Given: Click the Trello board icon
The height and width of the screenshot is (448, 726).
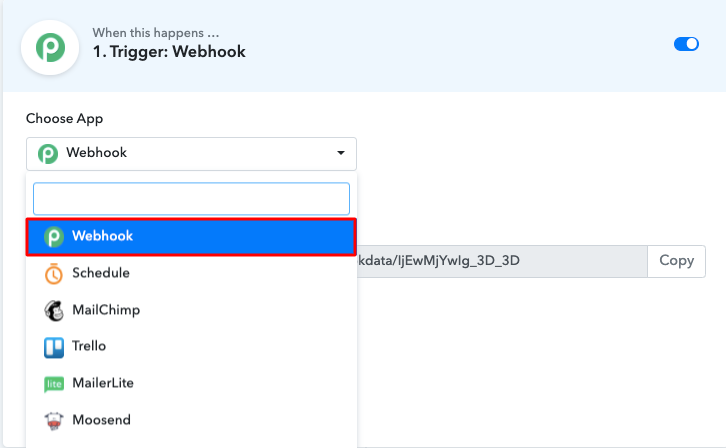Looking at the screenshot, I should (x=54, y=348).
